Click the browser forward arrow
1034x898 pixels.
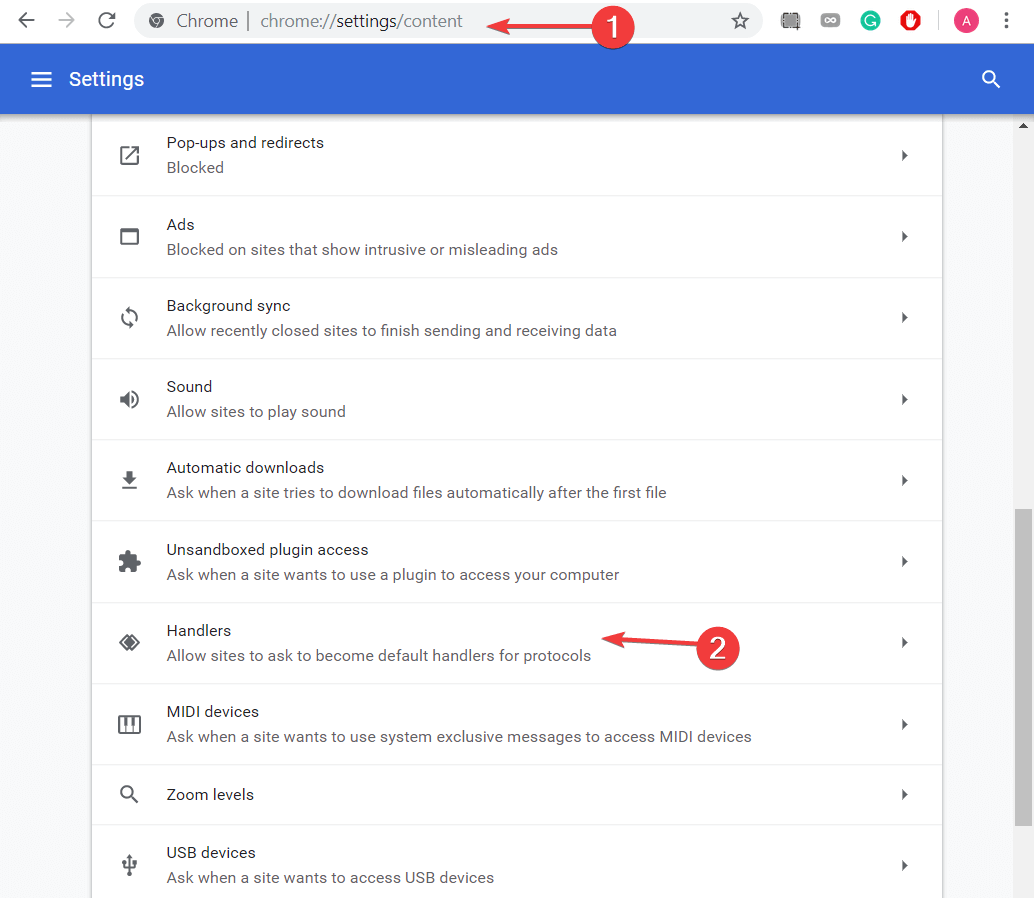(66, 20)
